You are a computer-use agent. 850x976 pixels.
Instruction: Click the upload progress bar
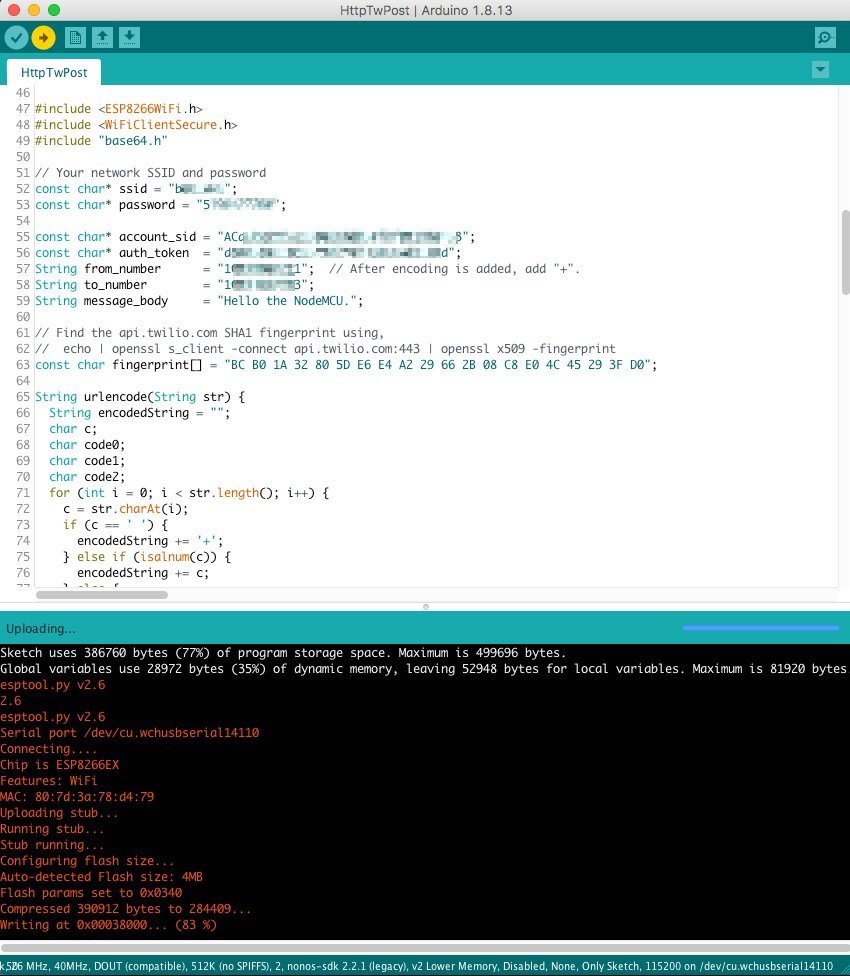(x=760, y=628)
